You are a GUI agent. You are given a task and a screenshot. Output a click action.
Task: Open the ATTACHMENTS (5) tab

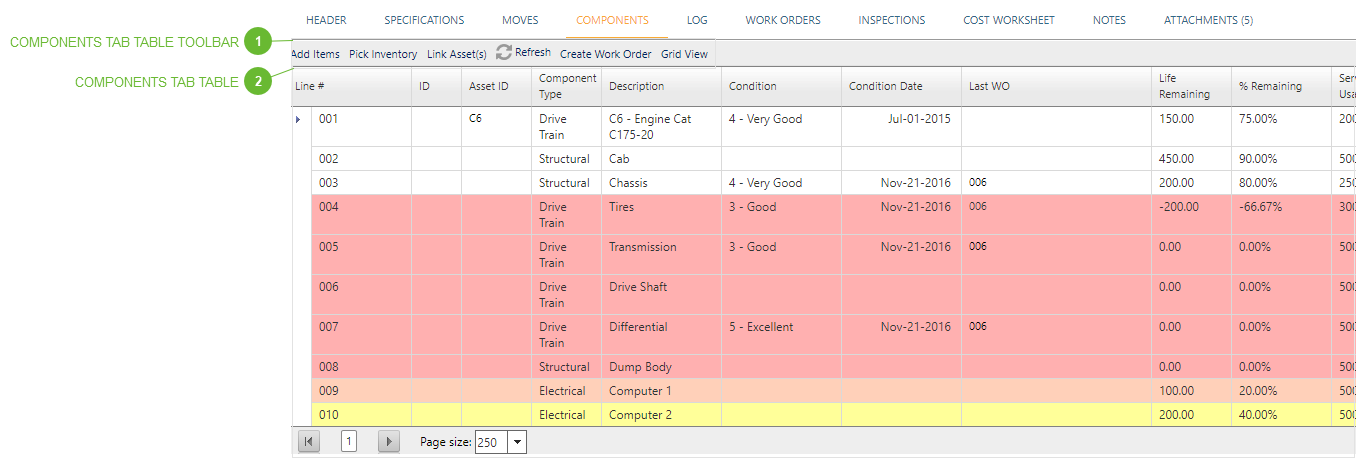pyautogui.click(x=1208, y=20)
